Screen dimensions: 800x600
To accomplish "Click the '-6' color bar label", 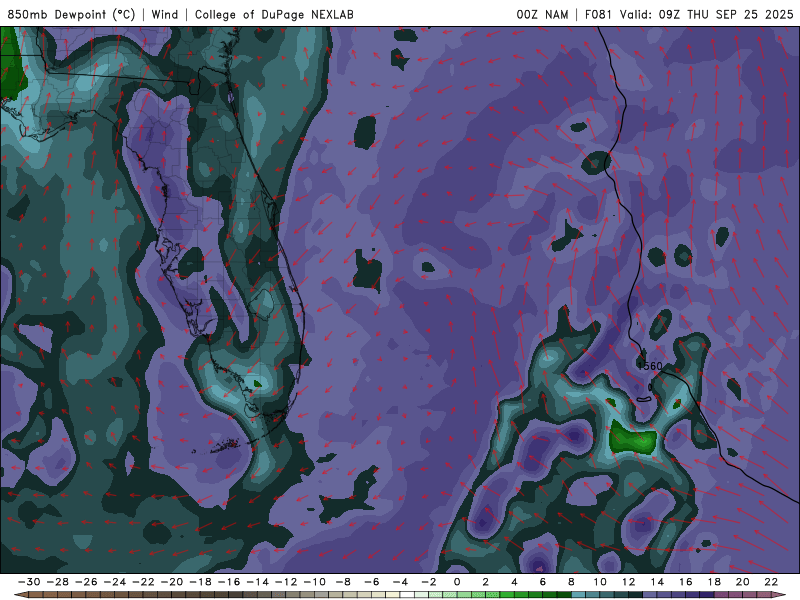I will coord(372,582).
